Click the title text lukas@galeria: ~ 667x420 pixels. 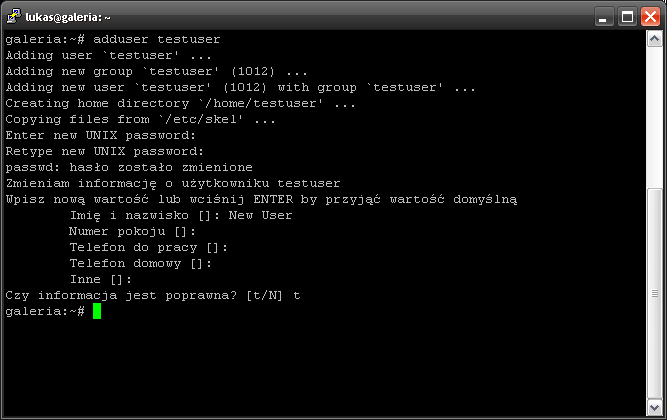pyautogui.click(x=68, y=17)
